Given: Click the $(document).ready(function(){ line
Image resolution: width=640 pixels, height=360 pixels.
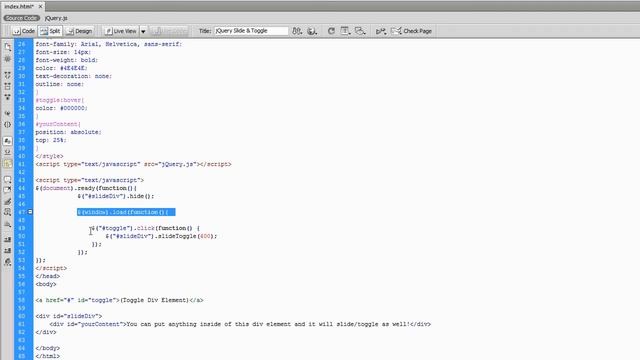Looking at the screenshot, I should coord(86,188).
